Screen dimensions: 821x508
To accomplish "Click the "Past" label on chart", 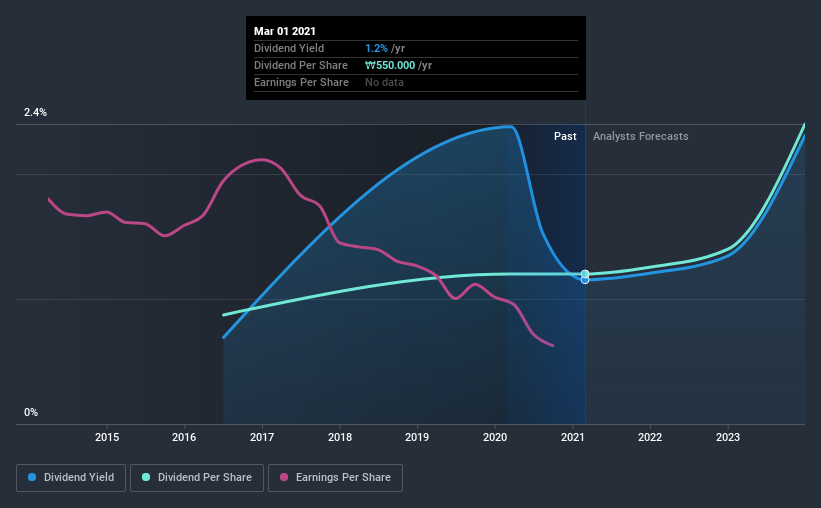I will [x=565, y=136].
